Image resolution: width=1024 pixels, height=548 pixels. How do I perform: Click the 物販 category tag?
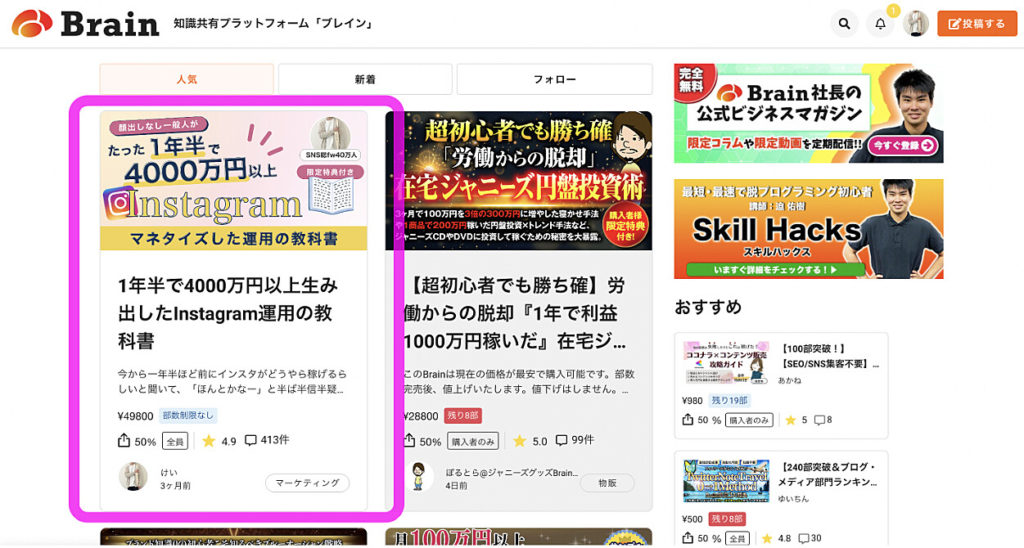pos(607,483)
